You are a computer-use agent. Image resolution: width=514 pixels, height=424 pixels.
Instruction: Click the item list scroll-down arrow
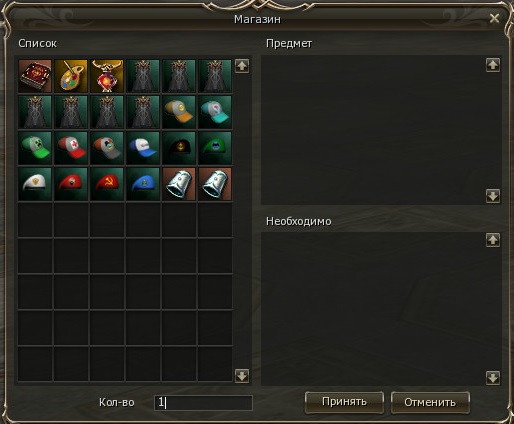click(x=242, y=376)
